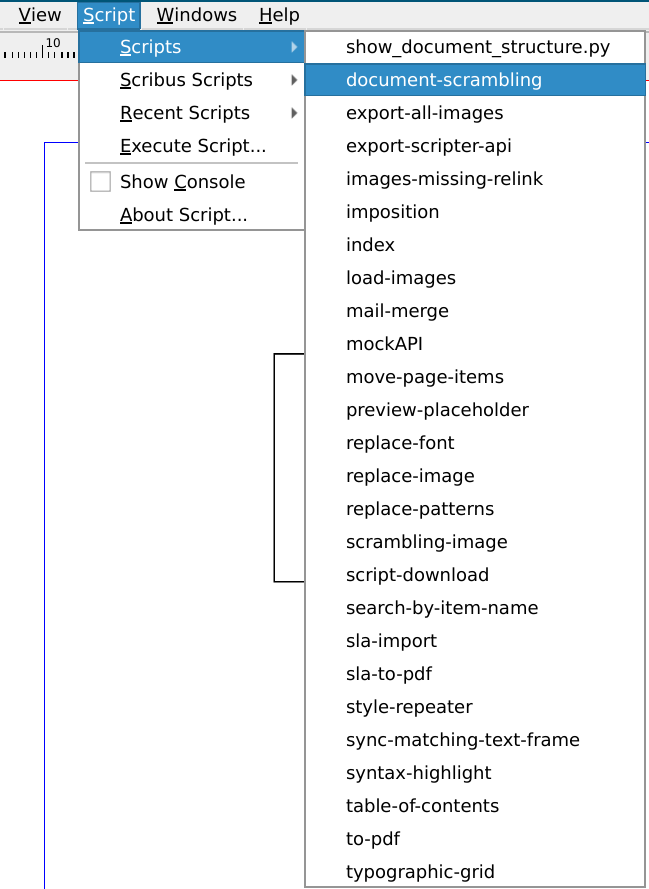Launch the imposition script

[x=392, y=212]
